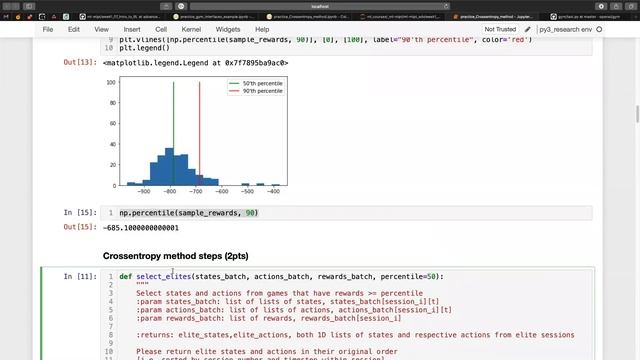Viewport: 640px width, 360px height.
Task: Open the File menu
Action: (x=48, y=29)
